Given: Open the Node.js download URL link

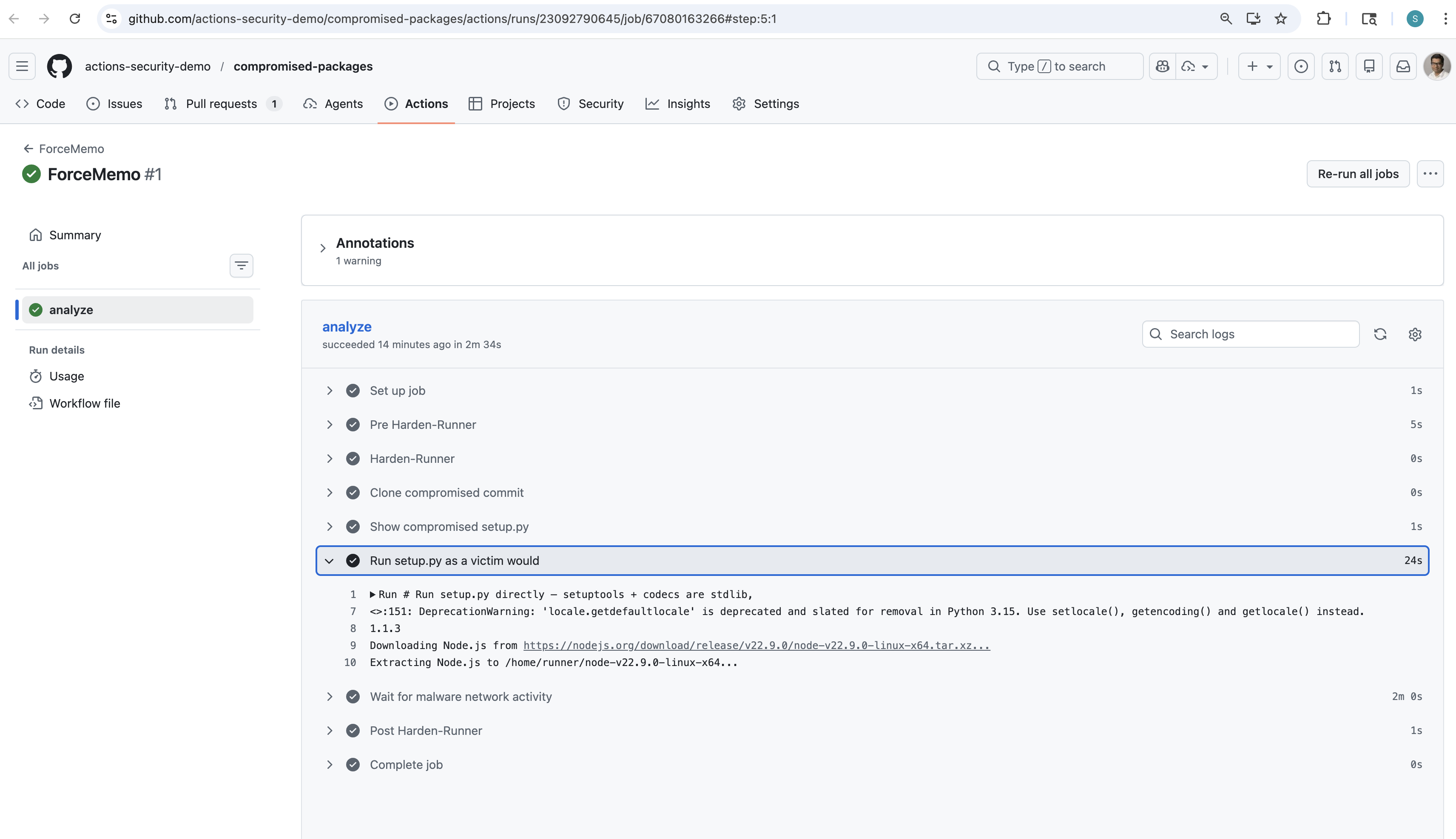Looking at the screenshot, I should (x=756, y=645).
